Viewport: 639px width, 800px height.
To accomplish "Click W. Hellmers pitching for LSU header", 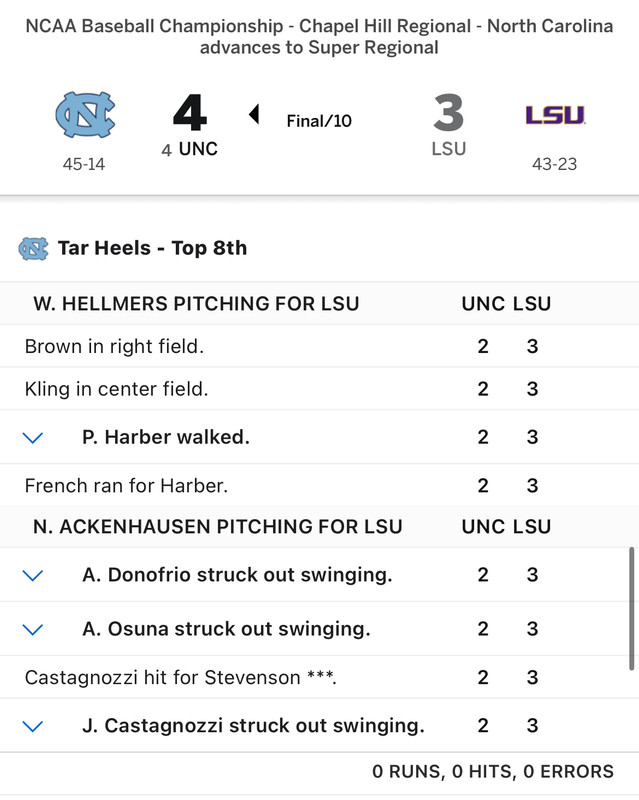I will click(196, 304).
